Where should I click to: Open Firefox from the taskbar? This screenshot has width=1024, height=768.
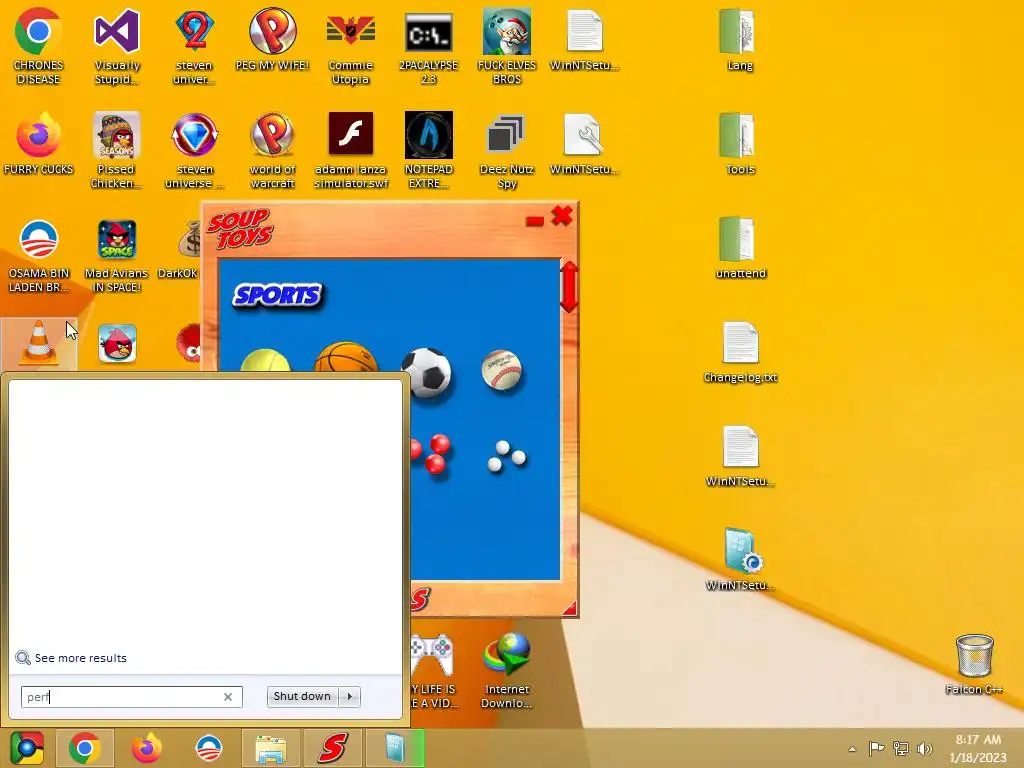(146, 748)
